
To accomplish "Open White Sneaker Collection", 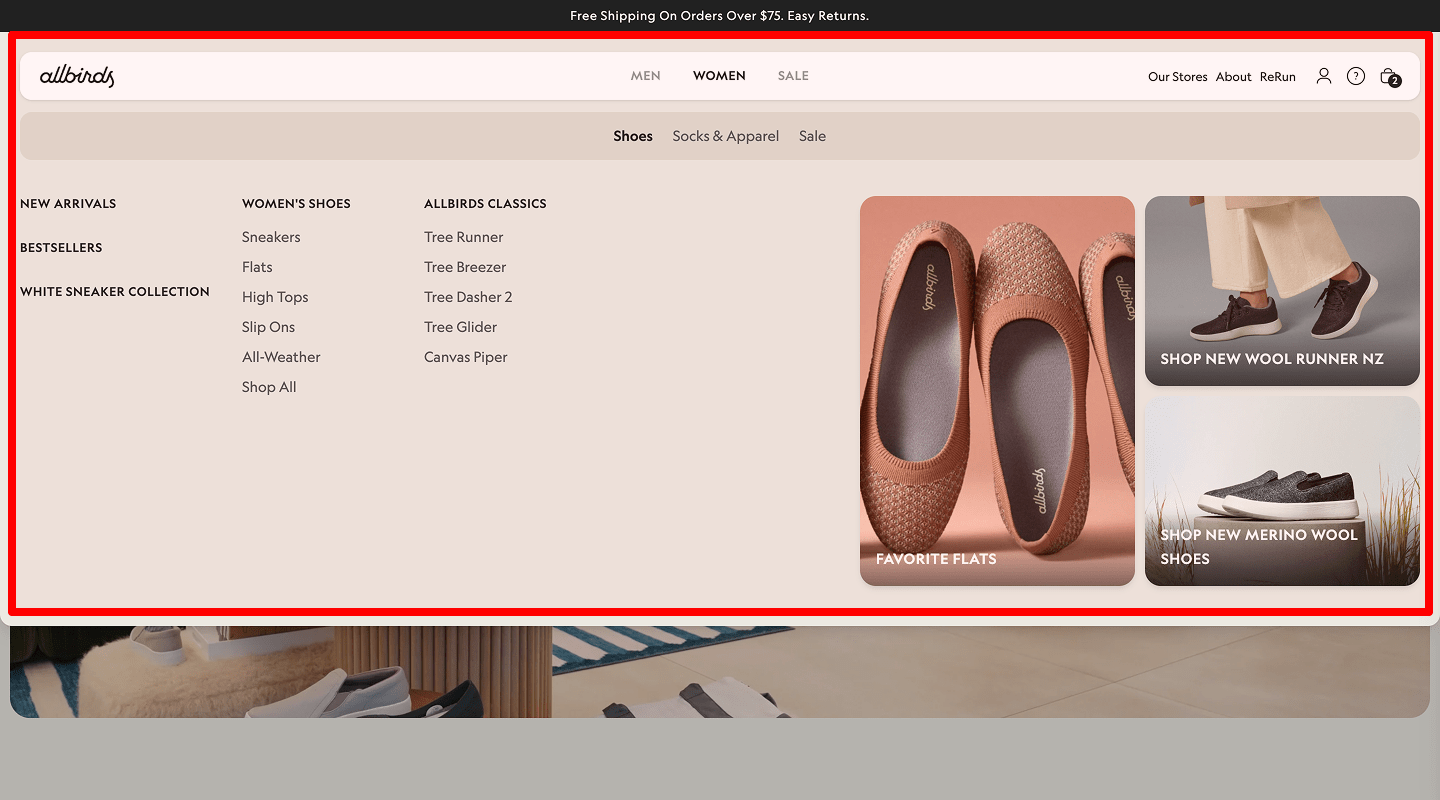I will 115,292.
